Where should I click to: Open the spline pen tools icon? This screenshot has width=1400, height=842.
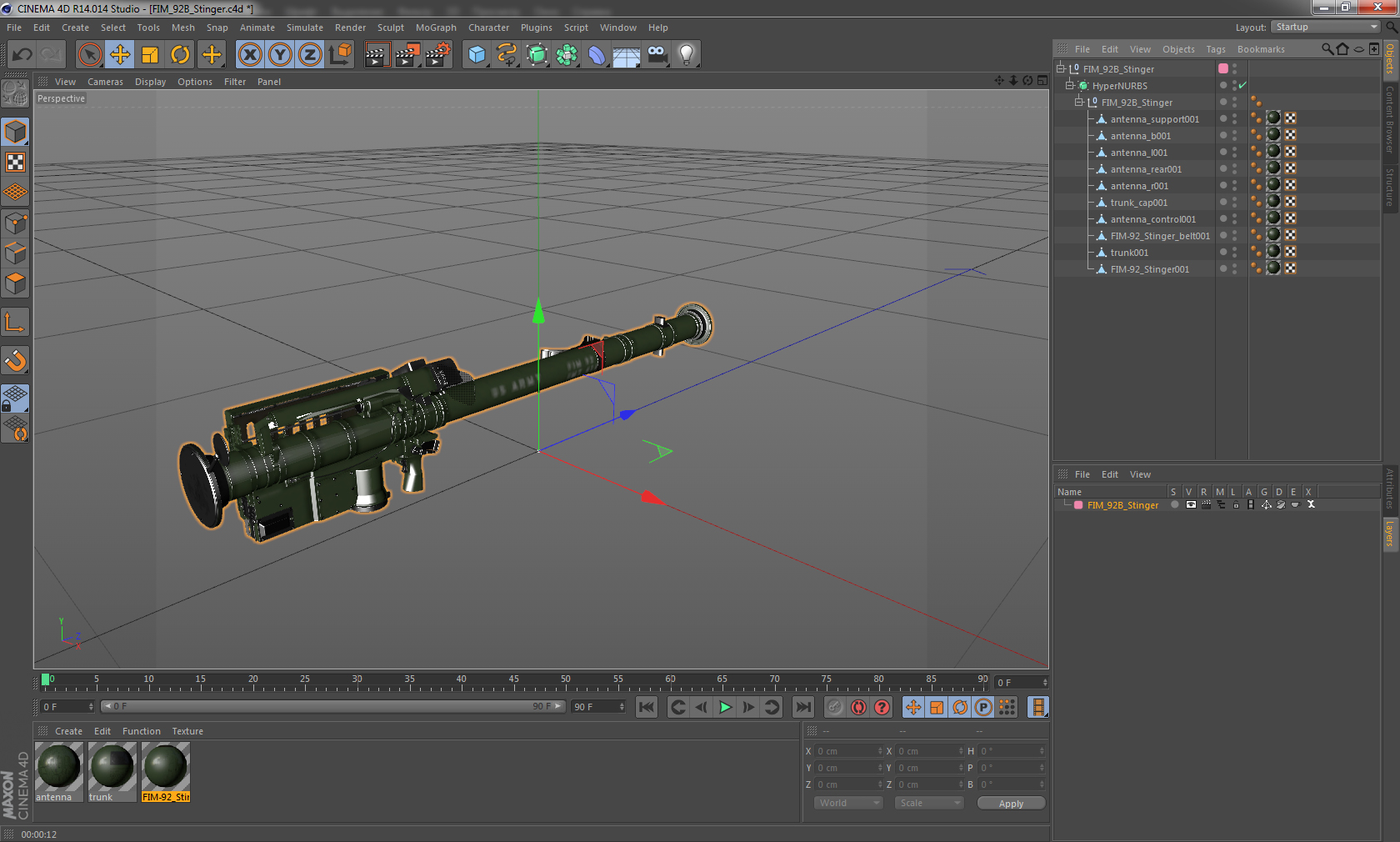[507, 55]
